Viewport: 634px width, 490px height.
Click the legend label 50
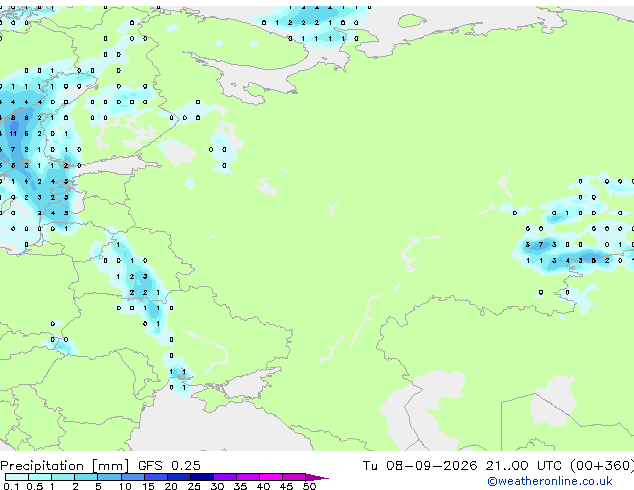309,486
